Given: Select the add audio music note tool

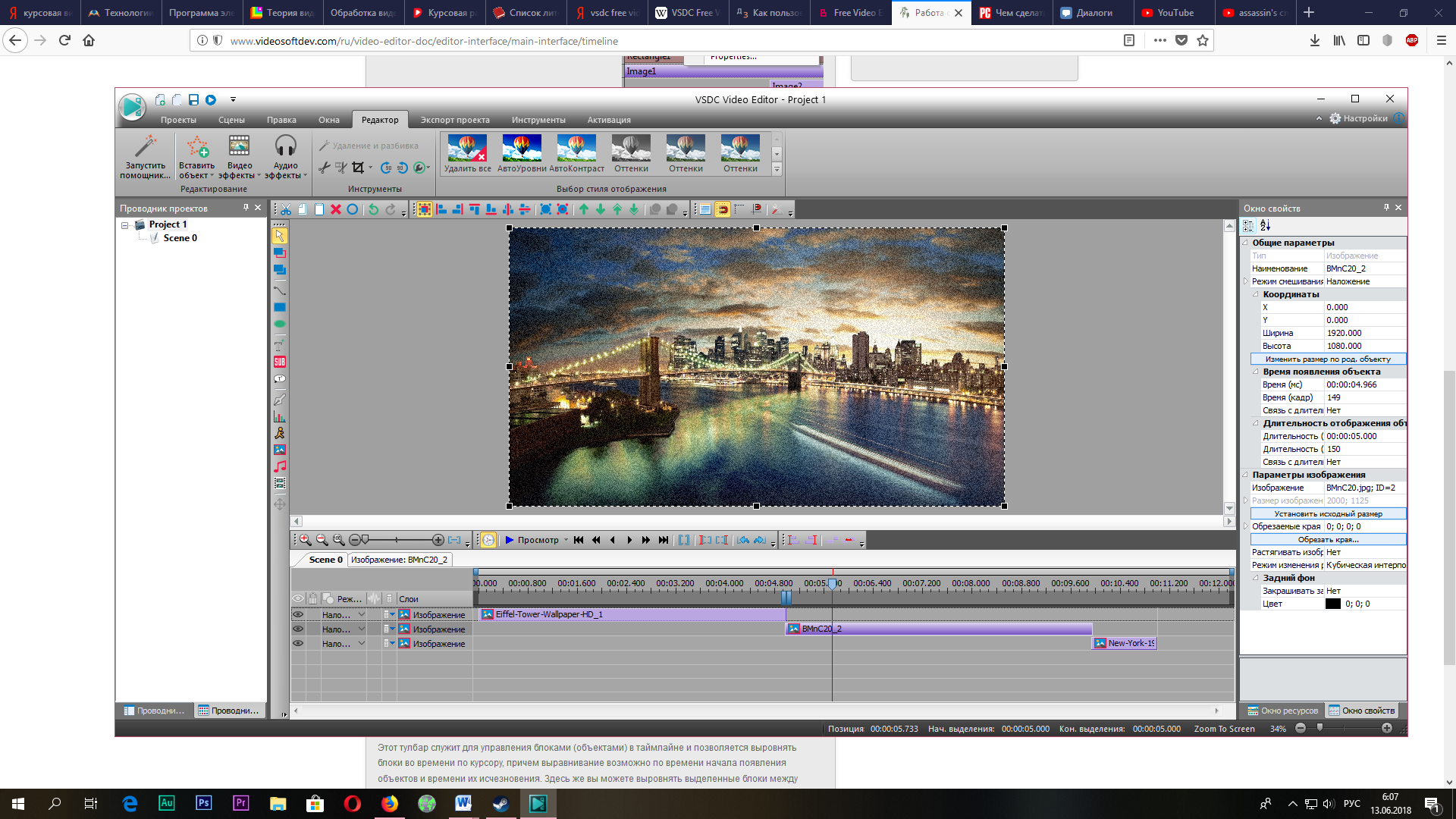Looking at the screenshot, I should click(280, 466).
